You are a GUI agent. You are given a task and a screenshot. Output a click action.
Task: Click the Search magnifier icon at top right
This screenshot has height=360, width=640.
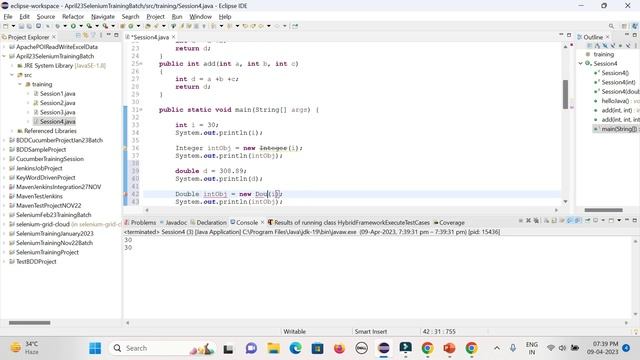click(x=611, y=26)
